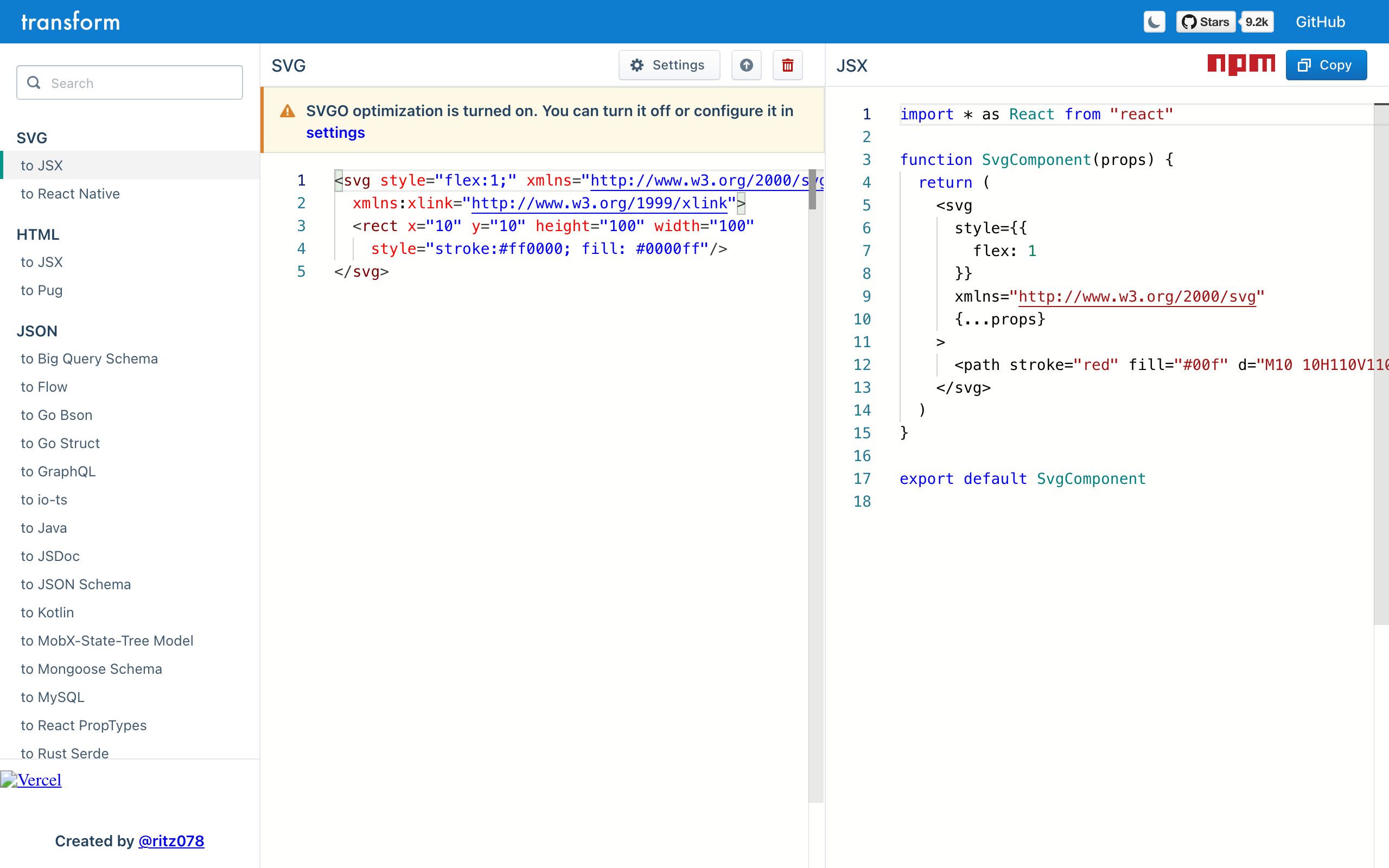Clear the SVG editor with trash icon

[x=787, y=65]
